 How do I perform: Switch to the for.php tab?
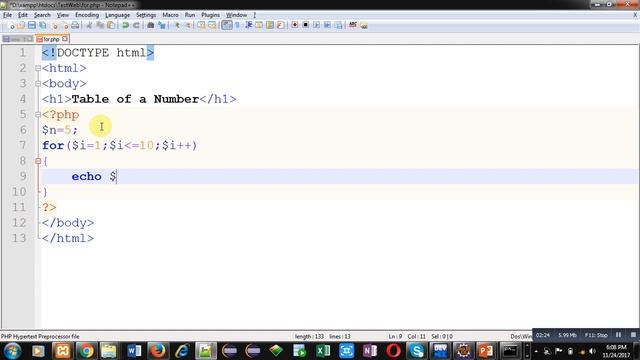point(51,39)
